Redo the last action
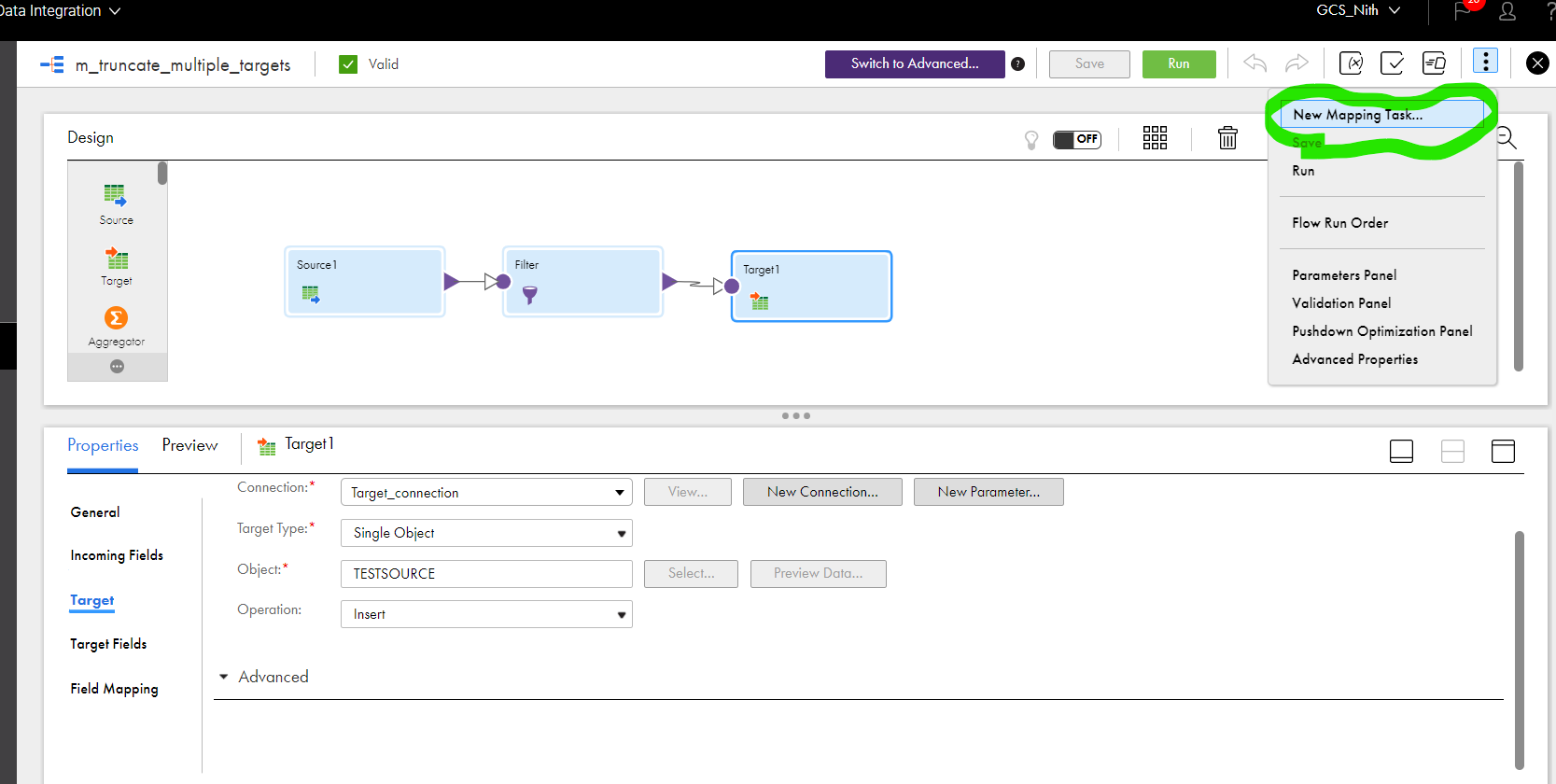1556x784 pixels. point(1297,63)
